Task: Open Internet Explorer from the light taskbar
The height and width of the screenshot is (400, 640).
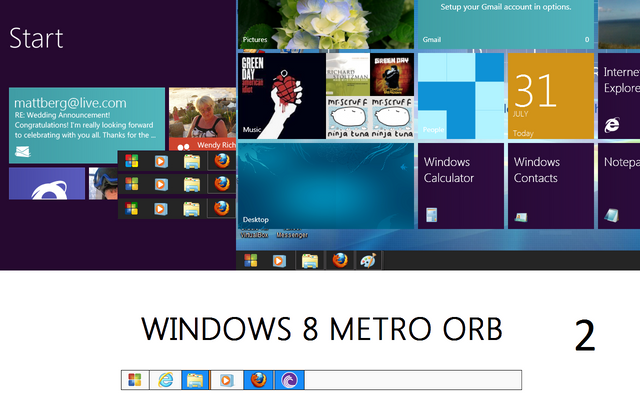Action: (165, 380)
